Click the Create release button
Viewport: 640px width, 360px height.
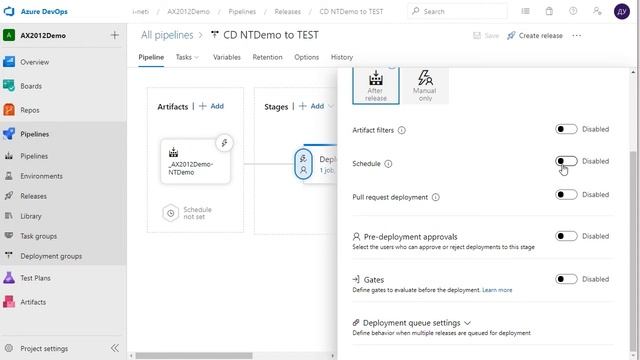tap(534, 36)
